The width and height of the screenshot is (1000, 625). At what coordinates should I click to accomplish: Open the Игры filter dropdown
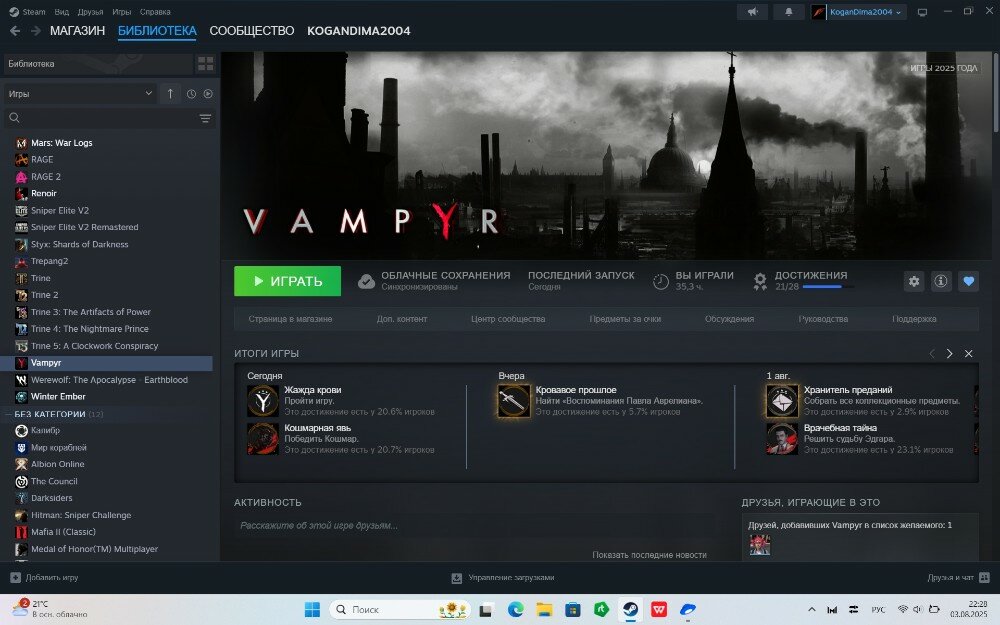click(x=80, y=94)
